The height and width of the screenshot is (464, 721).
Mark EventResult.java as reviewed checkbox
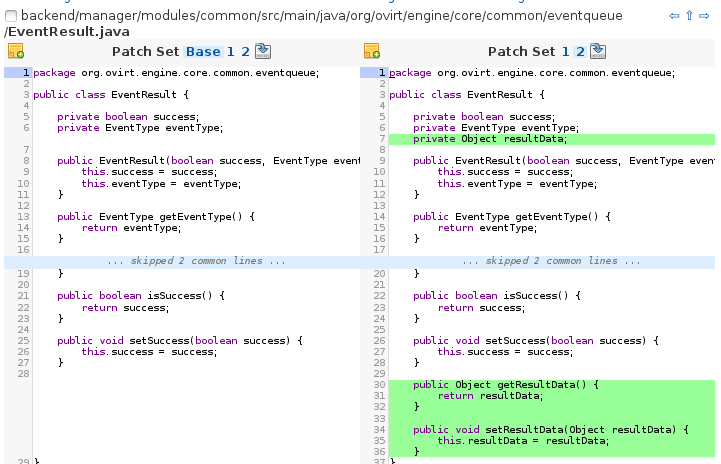[x=10, y=17]
